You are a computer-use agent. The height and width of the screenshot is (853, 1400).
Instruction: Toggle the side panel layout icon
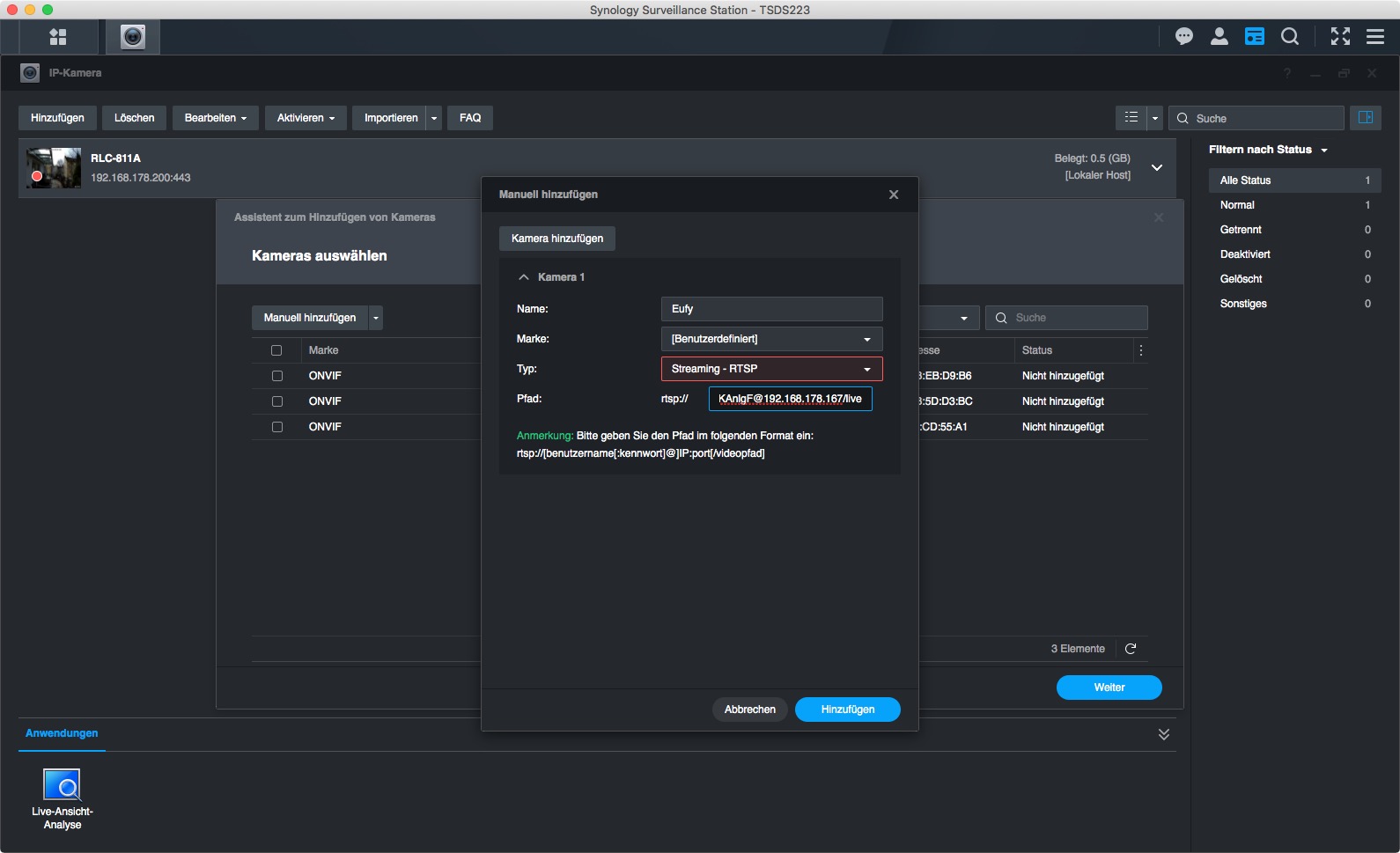pyautogui.click(x=1366, y=118)
